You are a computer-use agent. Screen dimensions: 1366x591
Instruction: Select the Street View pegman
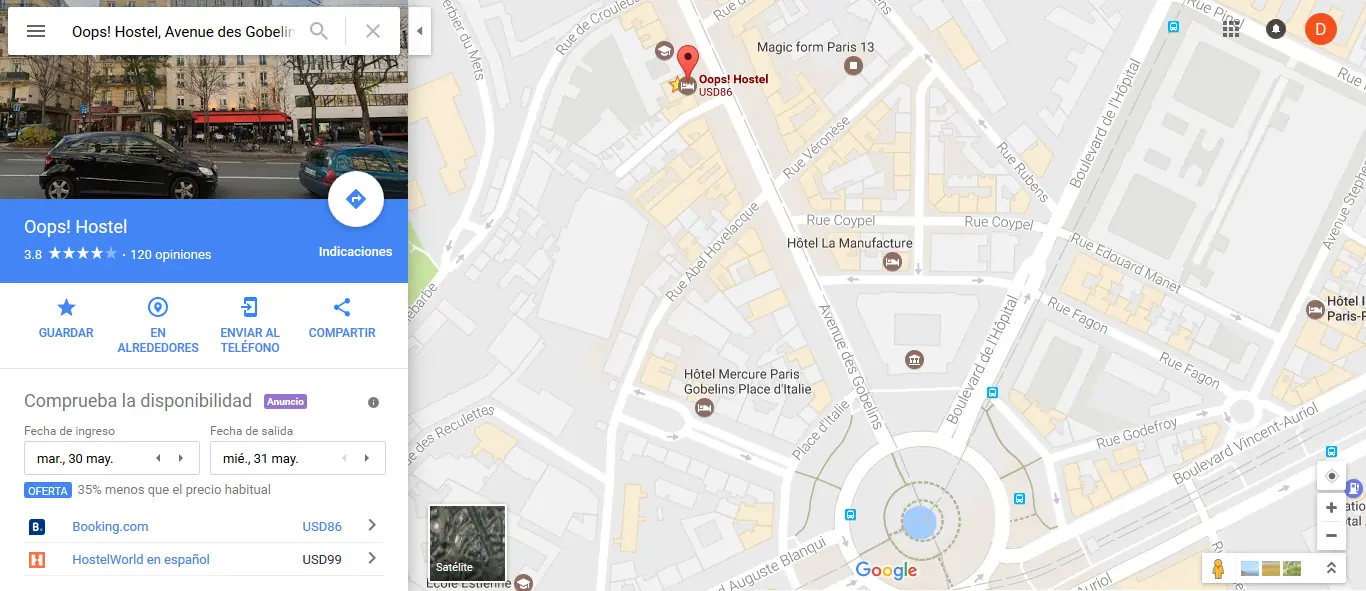tap(1218, 569)
